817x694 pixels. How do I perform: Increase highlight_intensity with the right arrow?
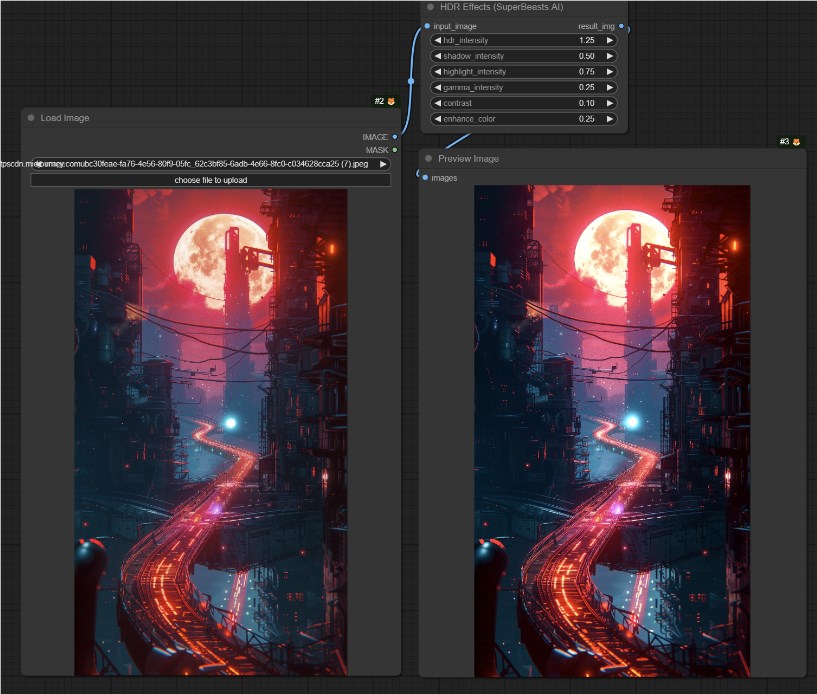click(x=610, y=71)
